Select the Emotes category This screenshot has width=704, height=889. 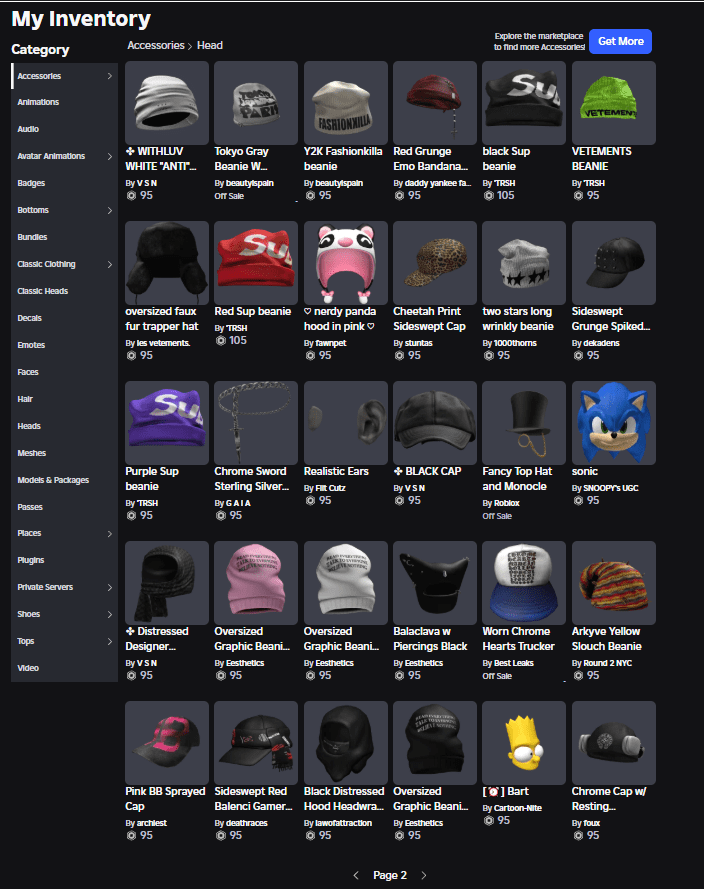click(x=31, y=345)
